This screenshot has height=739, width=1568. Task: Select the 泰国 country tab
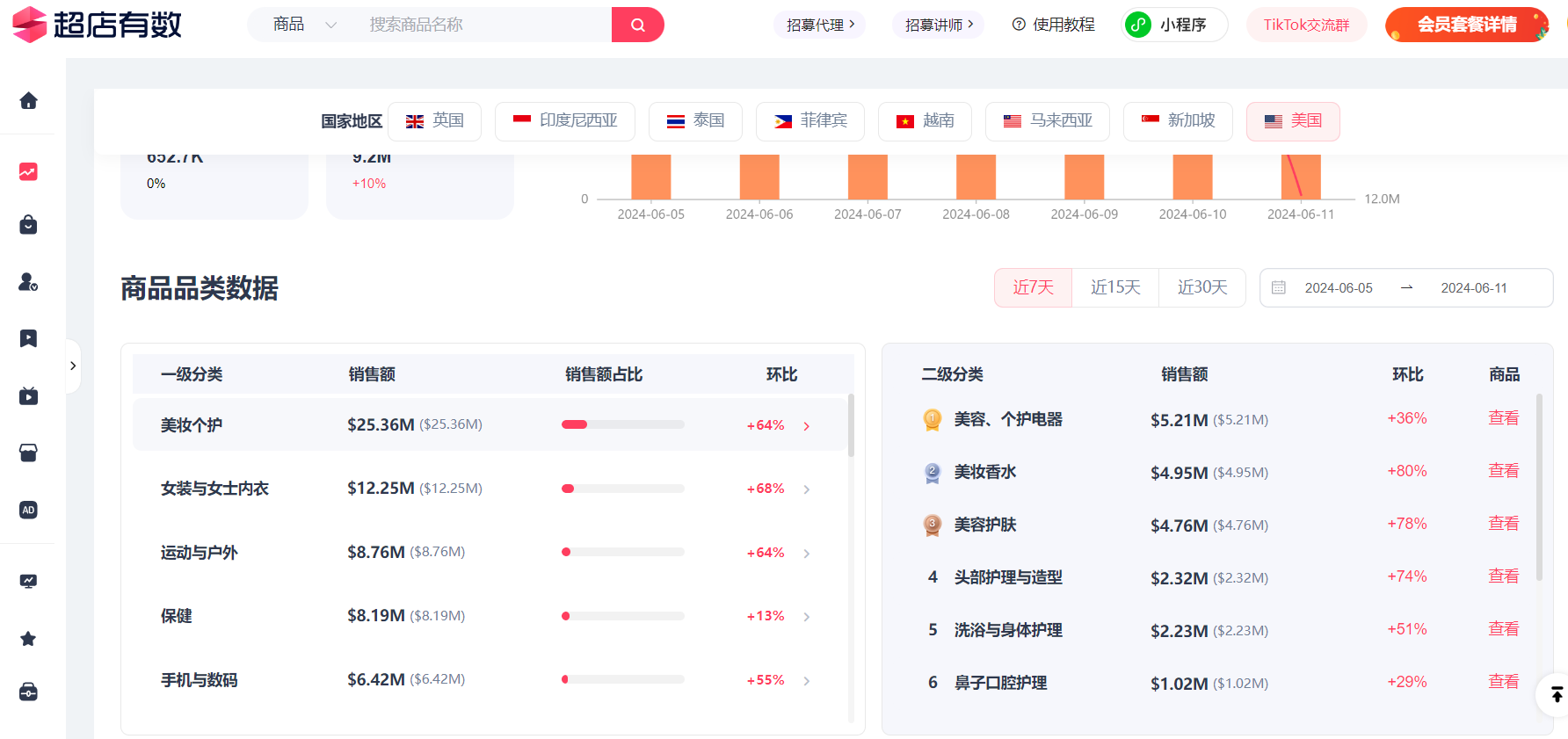click(695, 121)
